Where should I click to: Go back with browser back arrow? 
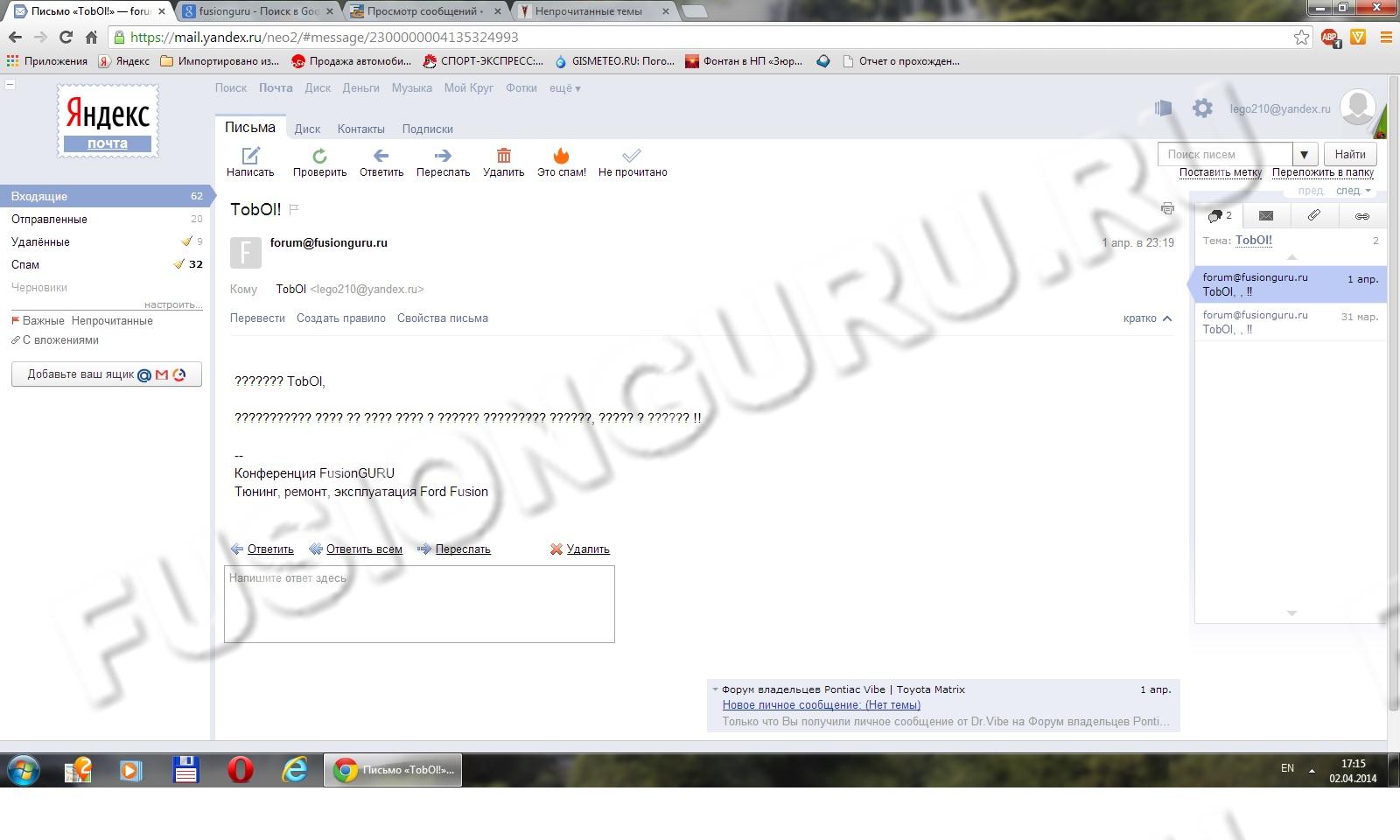click(x=15, y=38)
